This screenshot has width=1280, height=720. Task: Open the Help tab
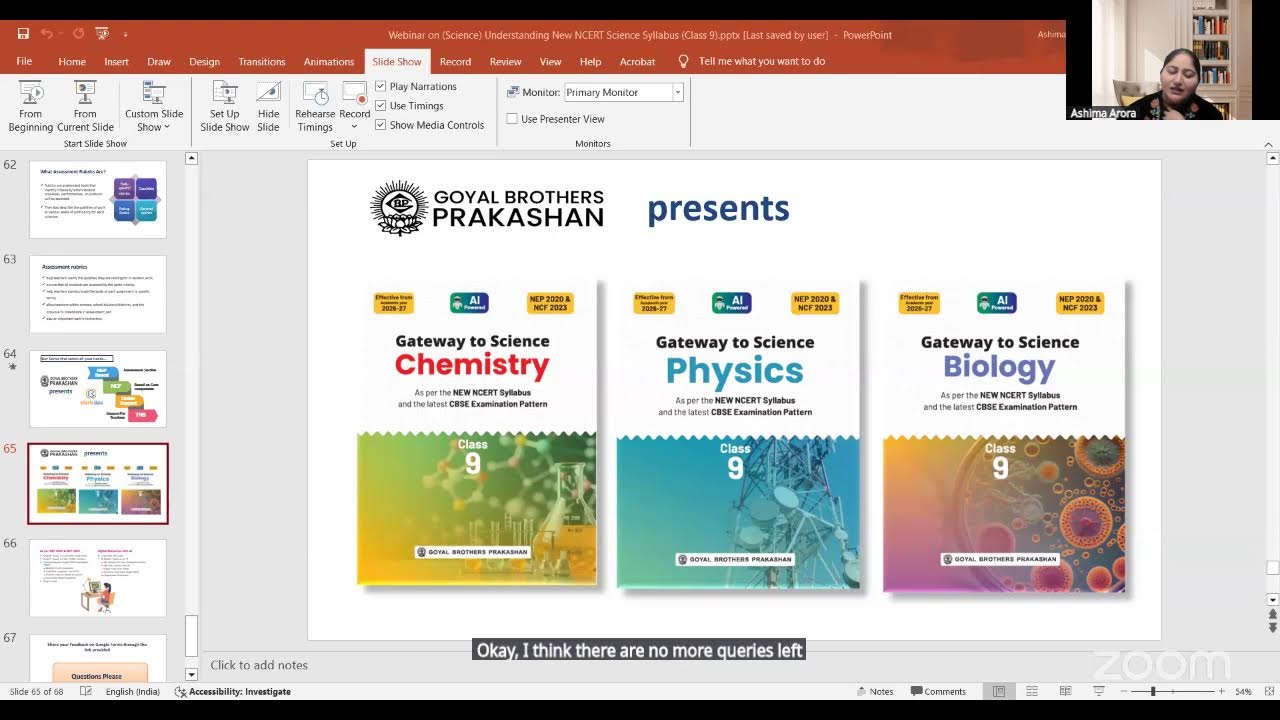590,61
